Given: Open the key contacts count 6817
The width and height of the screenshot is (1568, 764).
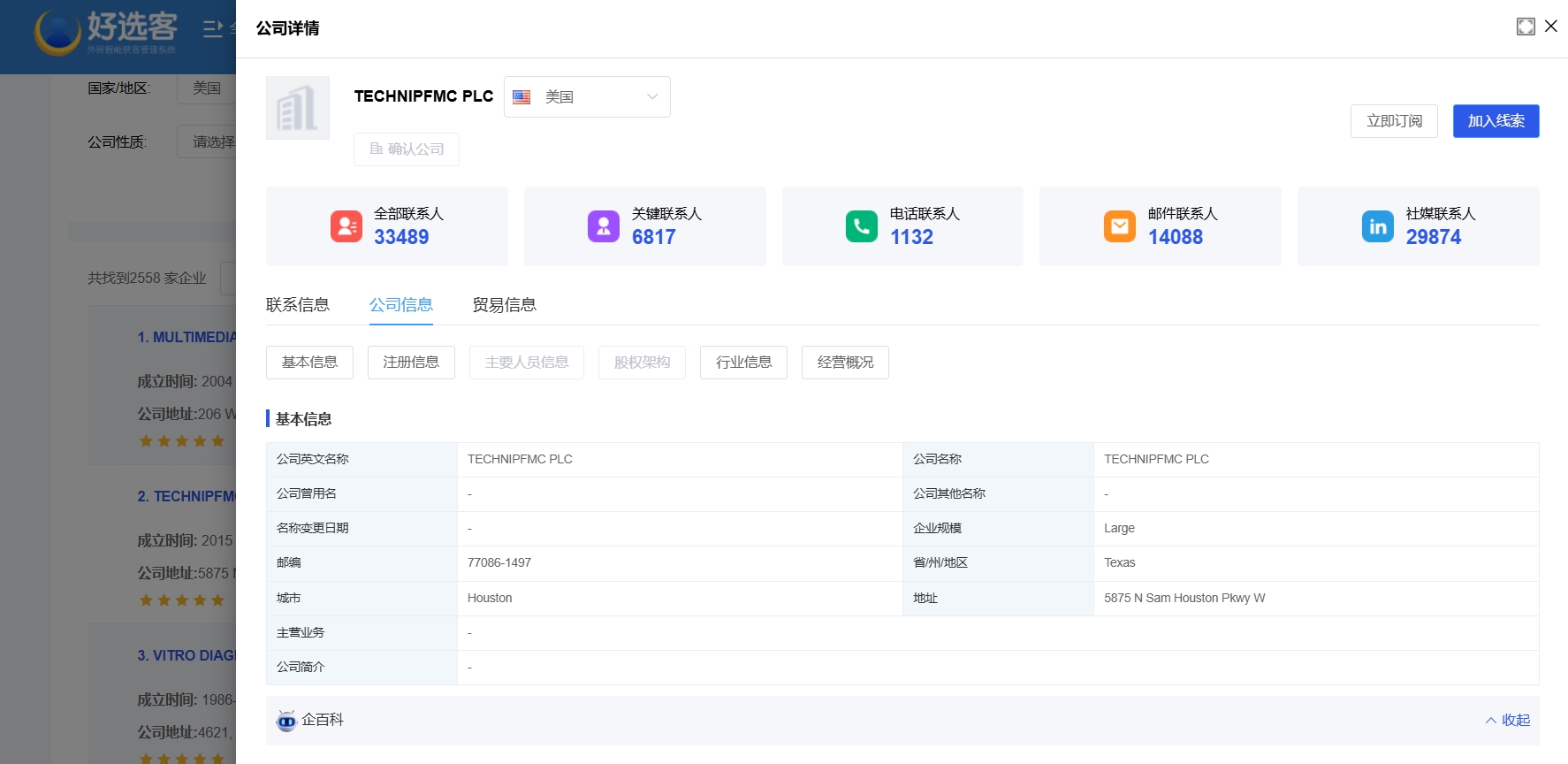Looking at the screenshot, I should click(654, 237).
